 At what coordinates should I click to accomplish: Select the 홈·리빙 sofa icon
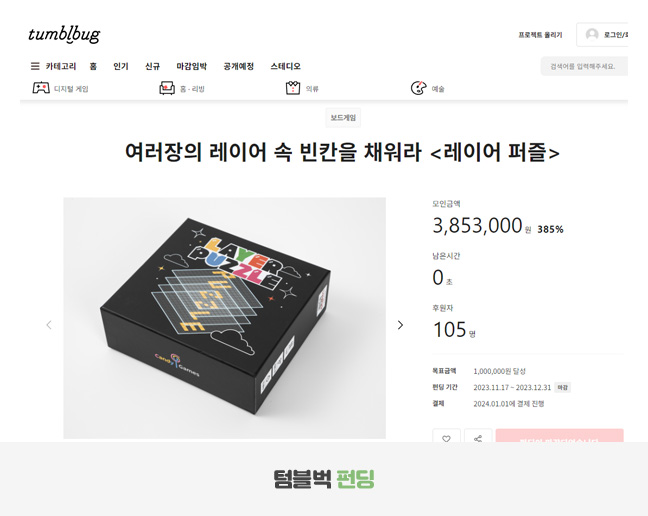(x=167, y=88)
